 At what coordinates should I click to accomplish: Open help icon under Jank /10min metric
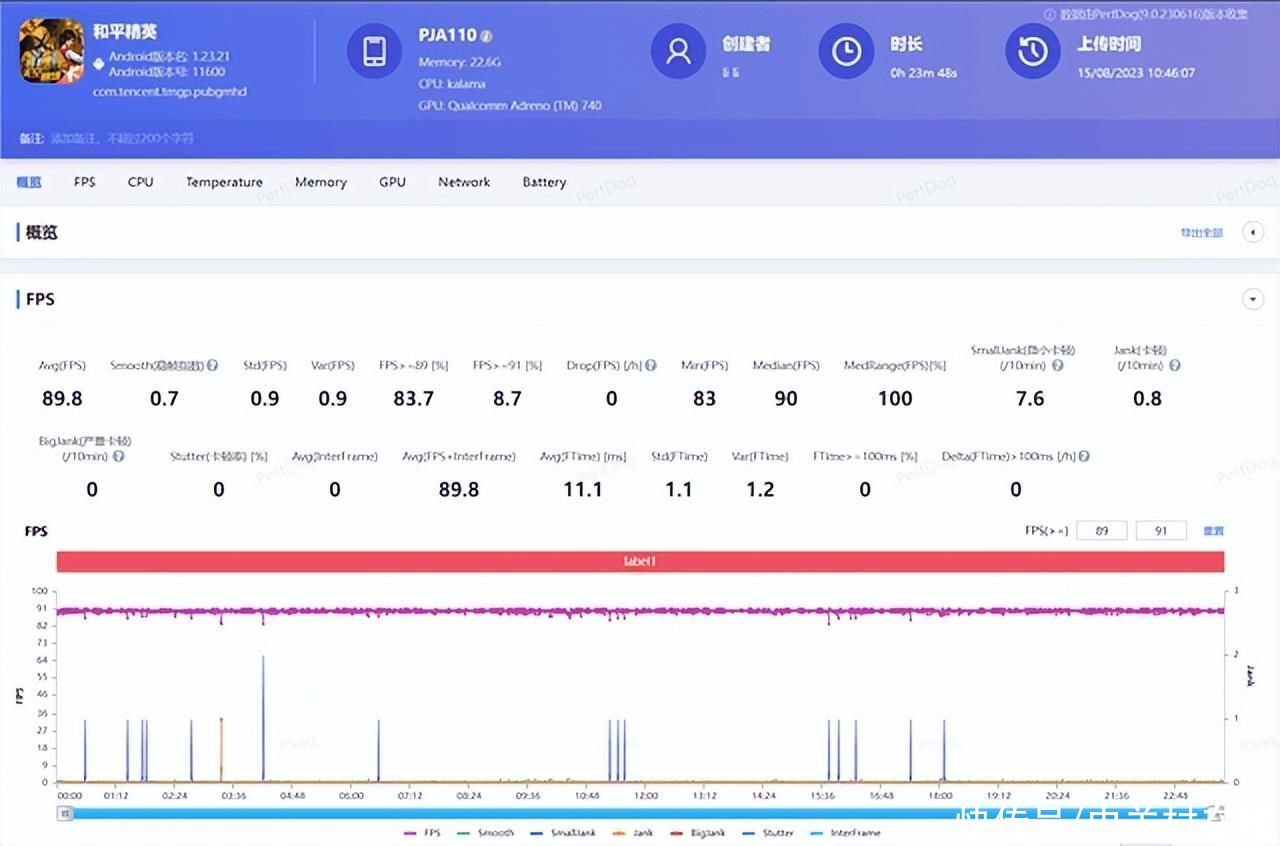pos(1175,366)
